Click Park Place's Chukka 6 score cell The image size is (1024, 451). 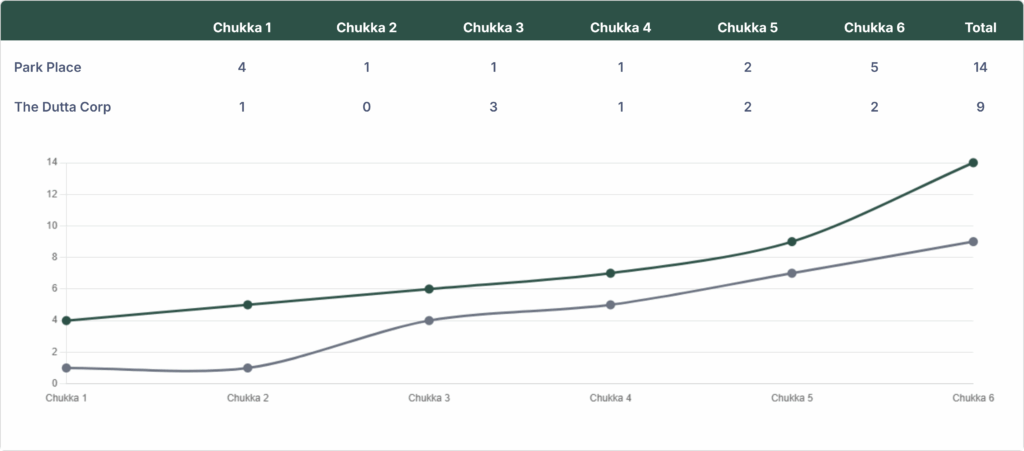(874, 67)
